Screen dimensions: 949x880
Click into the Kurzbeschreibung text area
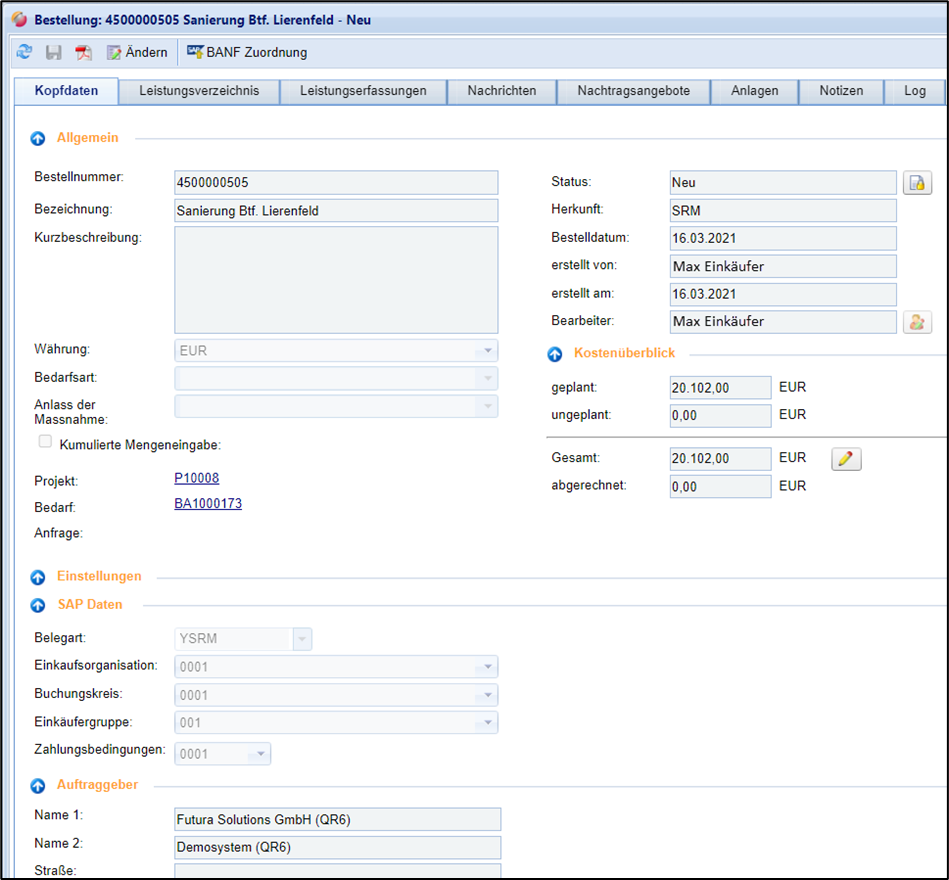pyautogui.click(x=335, y=280)
